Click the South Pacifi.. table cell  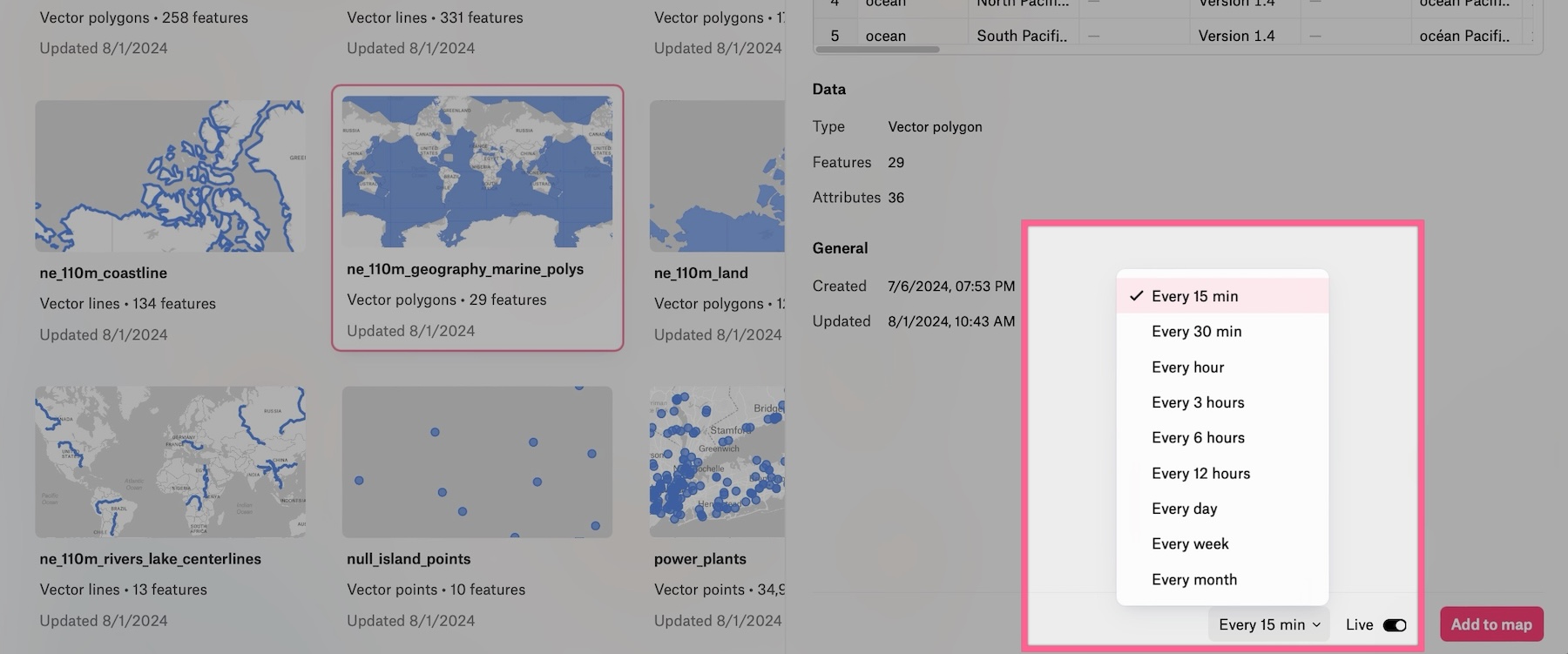coord(1023,36)
